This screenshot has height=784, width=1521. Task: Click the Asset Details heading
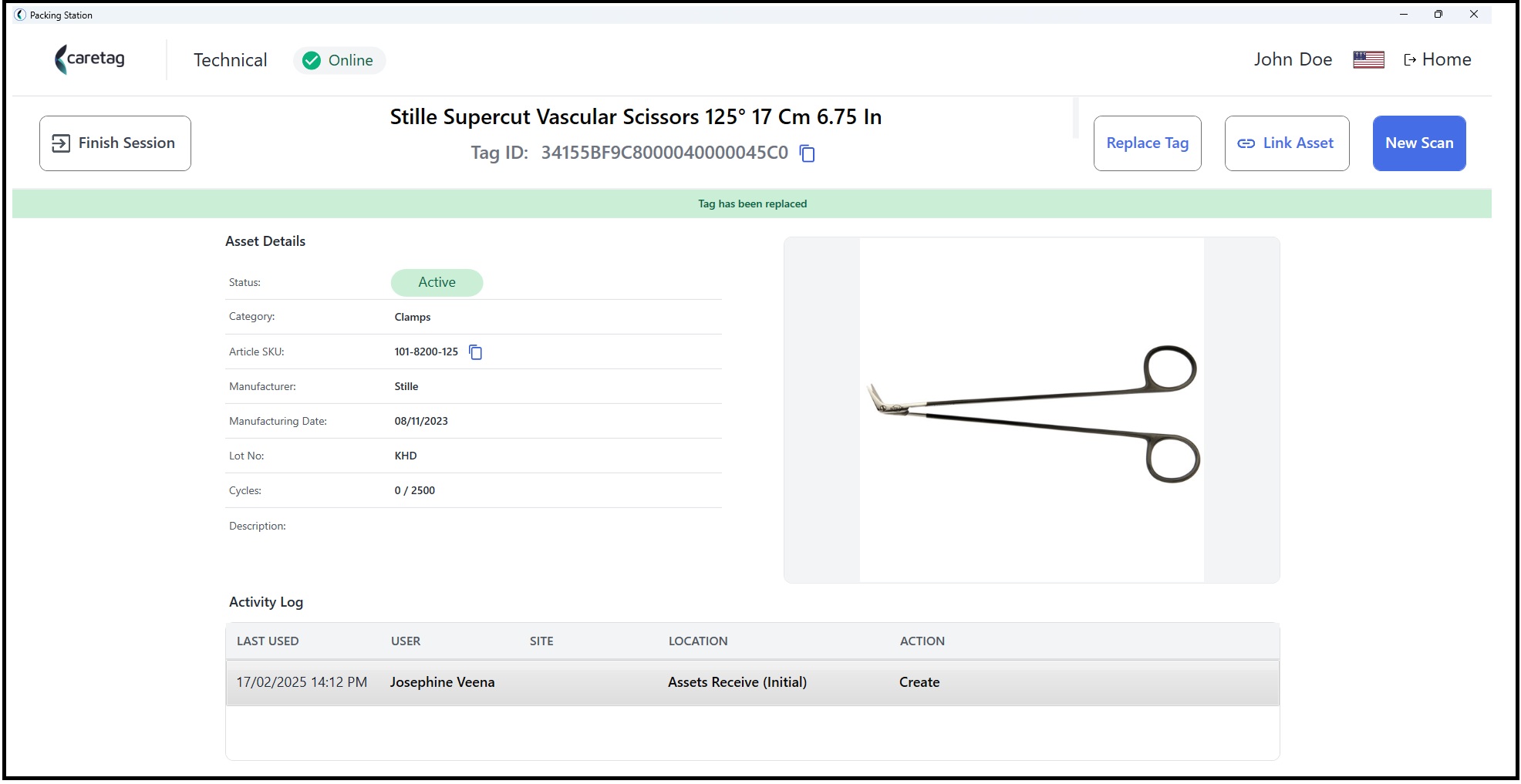click(265, 241)
